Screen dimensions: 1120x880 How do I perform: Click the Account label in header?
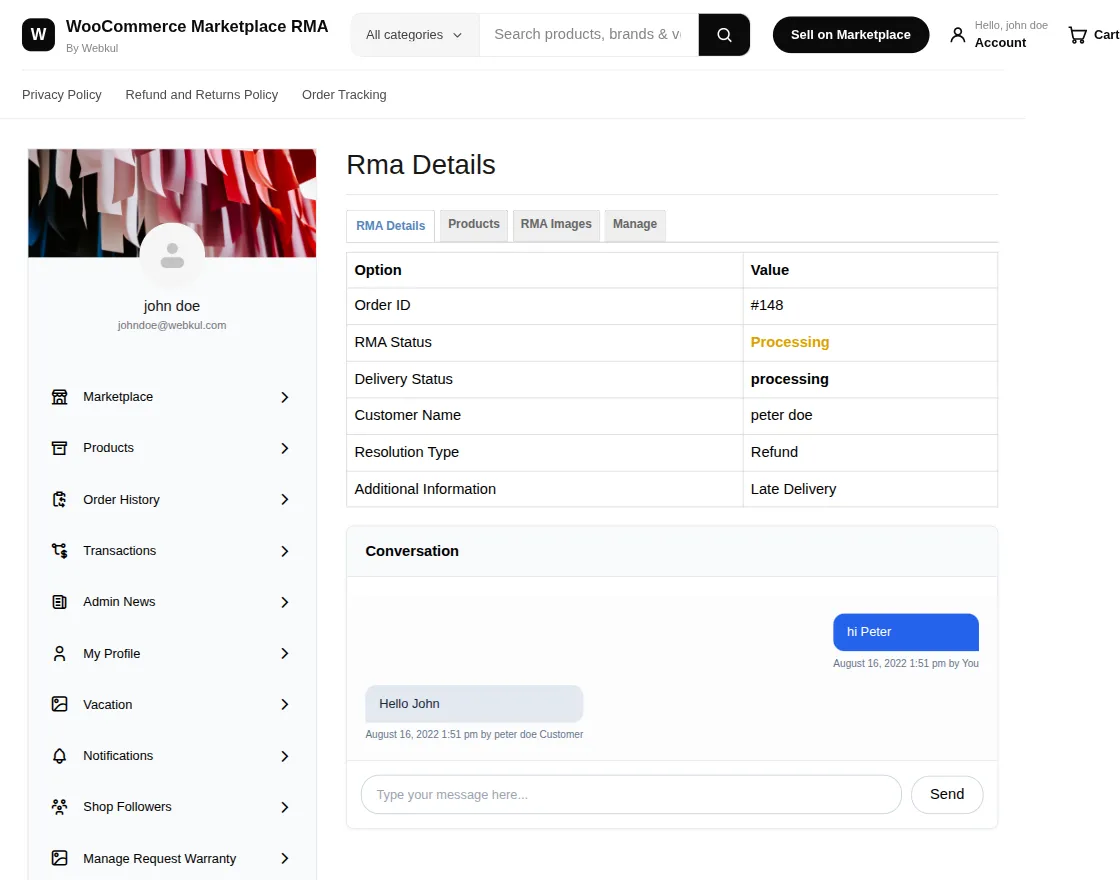[1000, 43]
